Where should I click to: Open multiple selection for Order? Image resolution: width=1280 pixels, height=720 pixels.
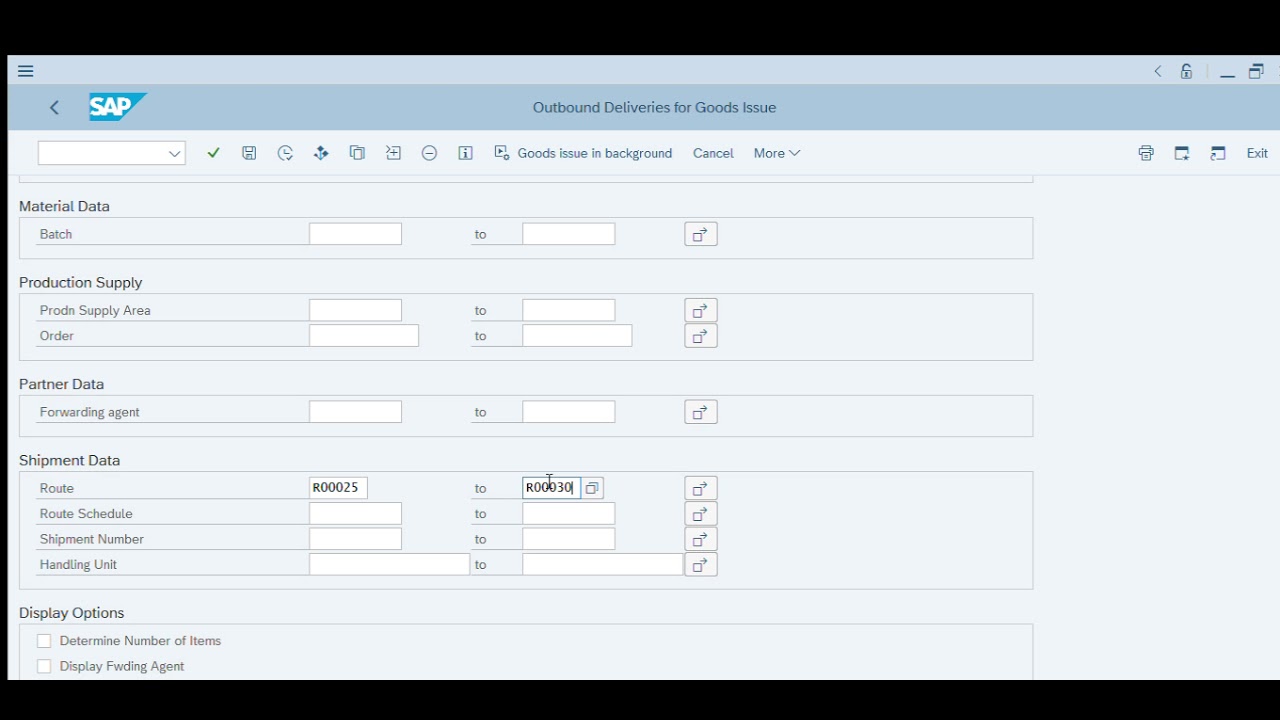point(701,336)
